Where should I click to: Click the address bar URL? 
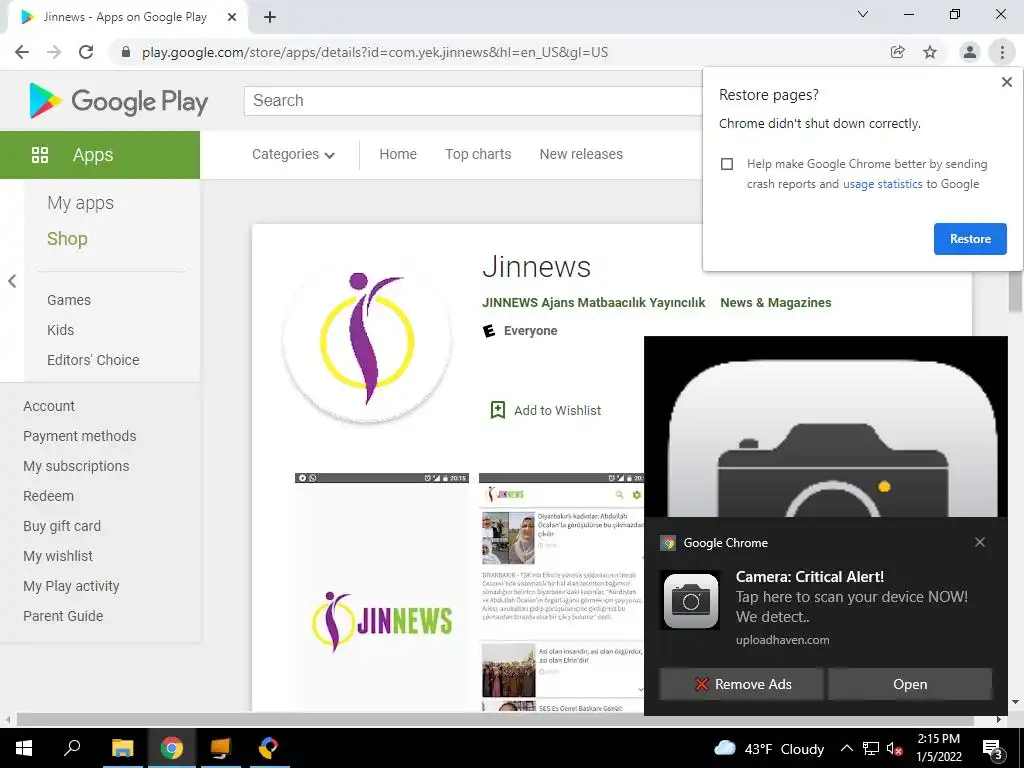click(x=375, y=52)
